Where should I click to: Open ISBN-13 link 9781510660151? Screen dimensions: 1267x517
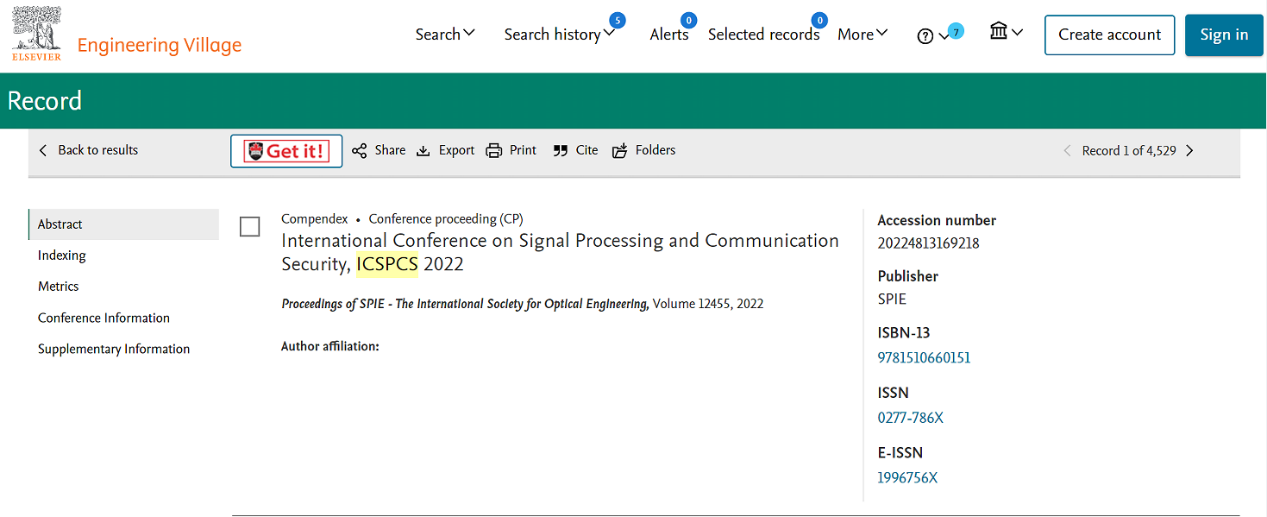pos(924,357)
